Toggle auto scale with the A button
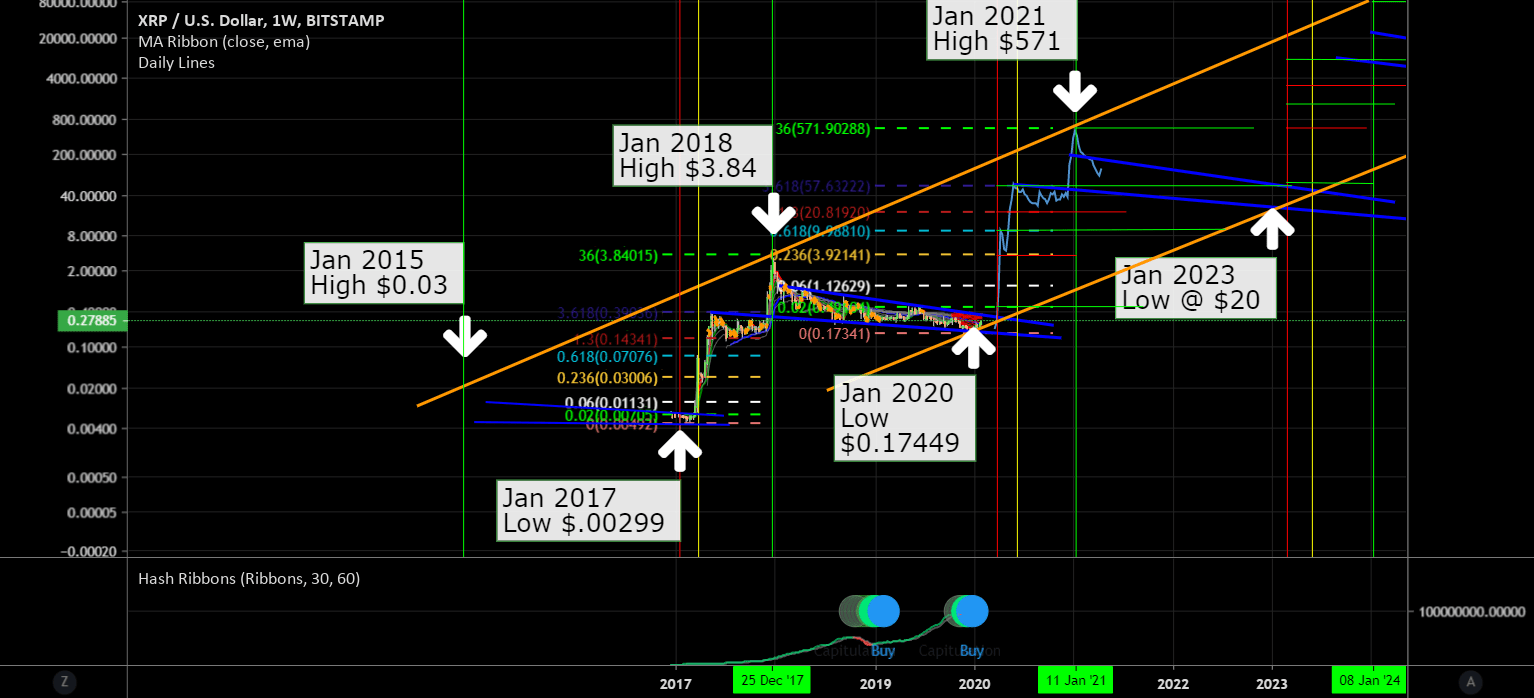The height and width of the screenshot is (698, 1534). (1469, 682)
